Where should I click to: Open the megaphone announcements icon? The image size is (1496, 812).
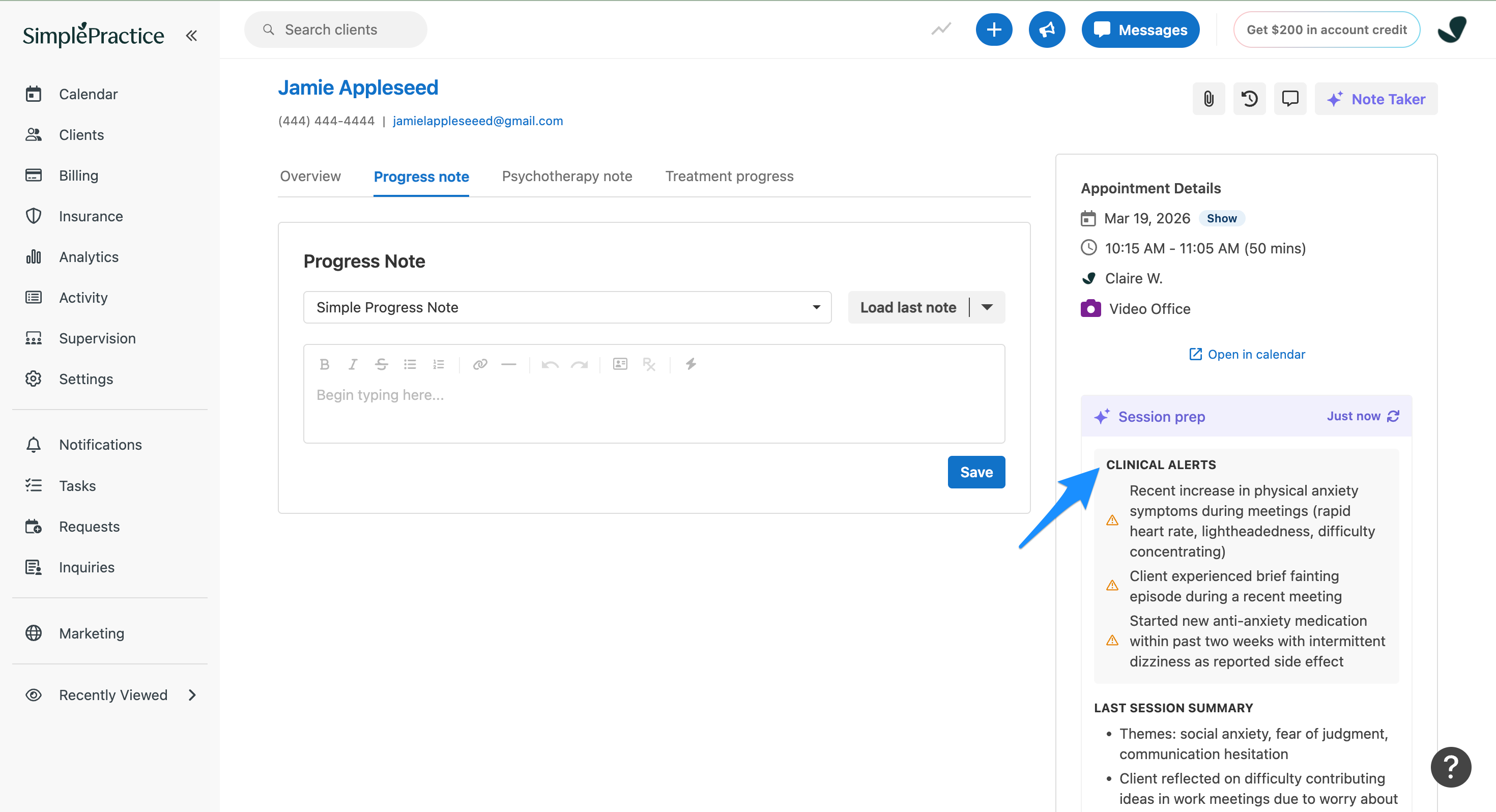coord(1047,30)
